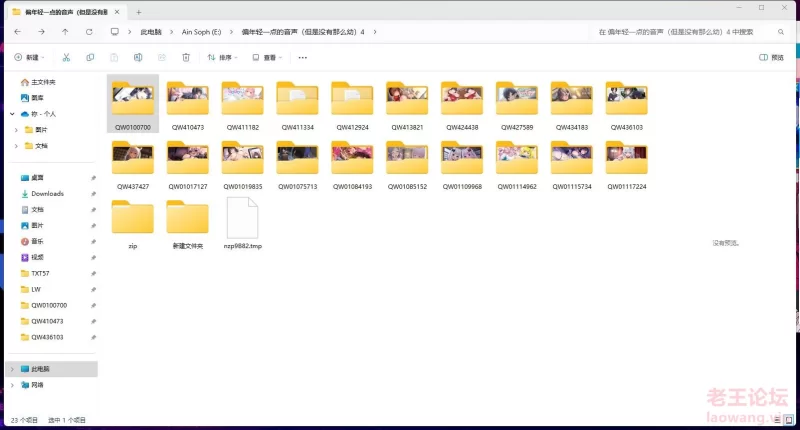Click the Delete trash icon
The image size is (800, 430).
pyautogui.click(x=186, y=58)
